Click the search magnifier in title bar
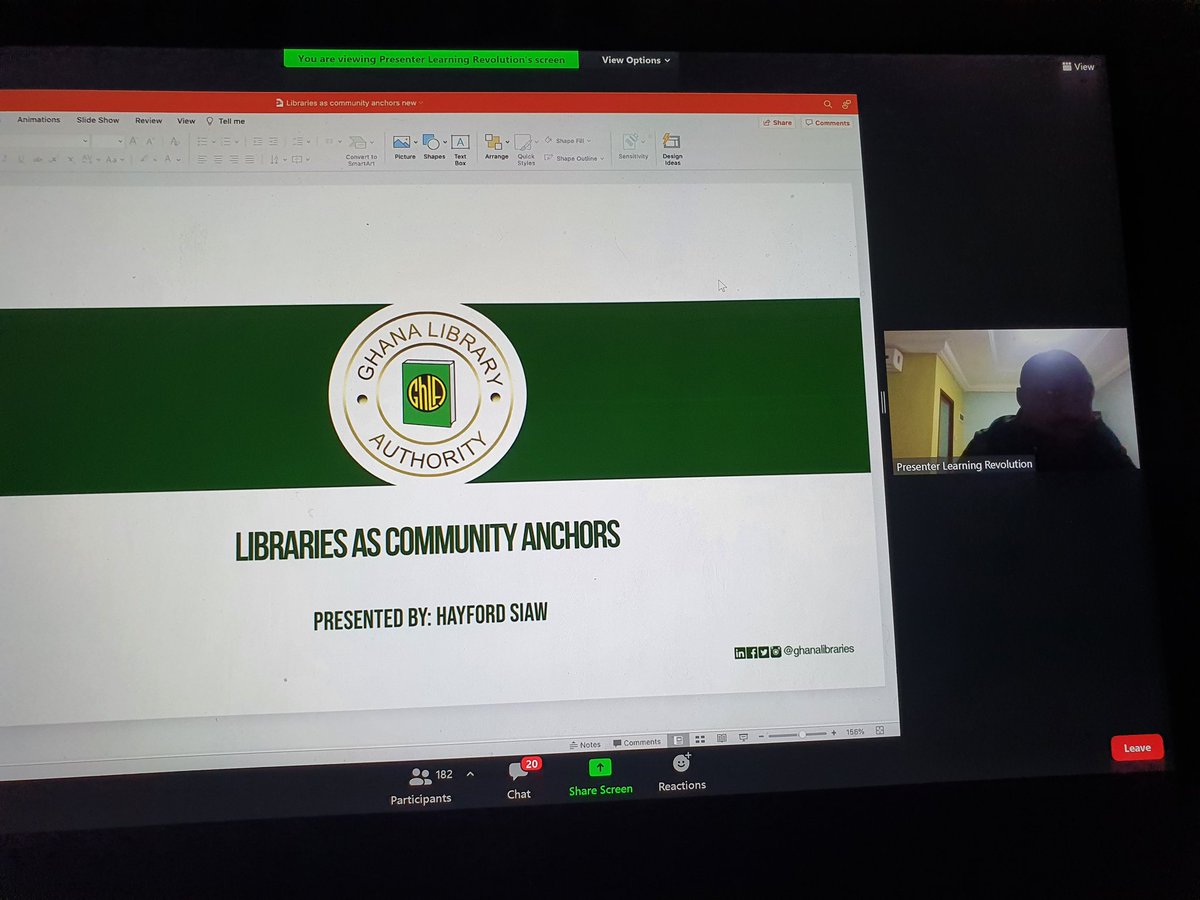The width and height of the screenshot is (1200, 900). click(827, 104)
